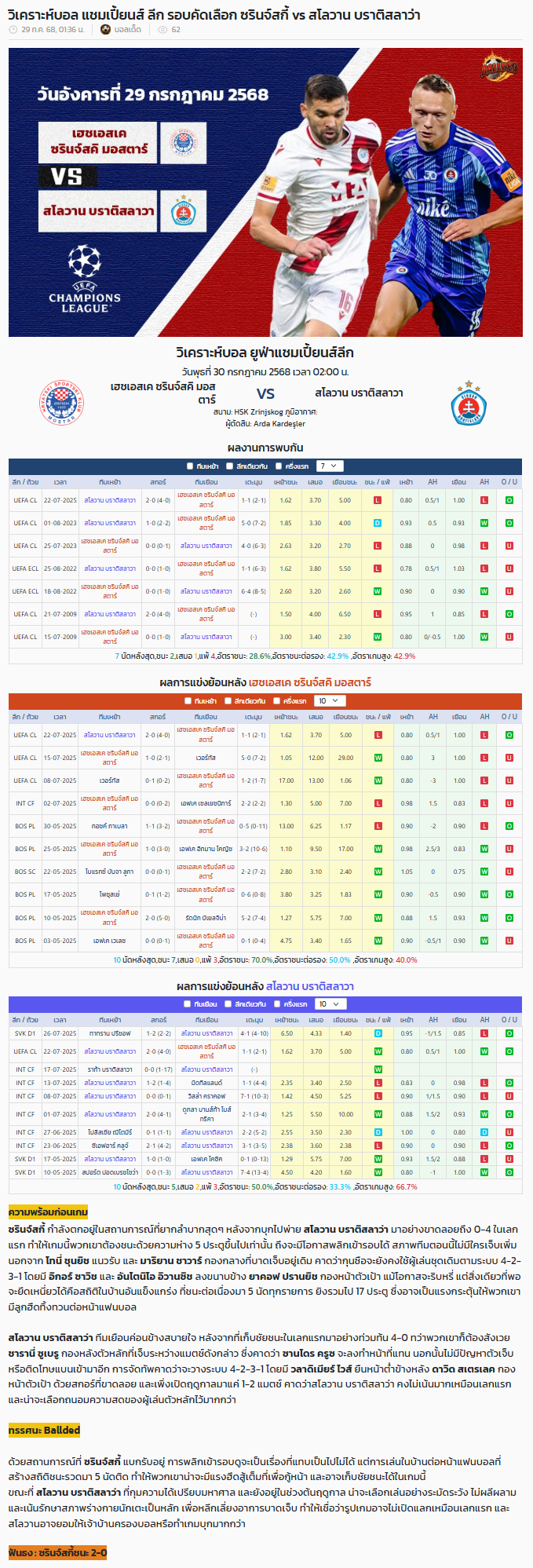Click สกอร์ column header in head-to-head table
Viewport: 533px width, 1568px height.
click(158, 482)
